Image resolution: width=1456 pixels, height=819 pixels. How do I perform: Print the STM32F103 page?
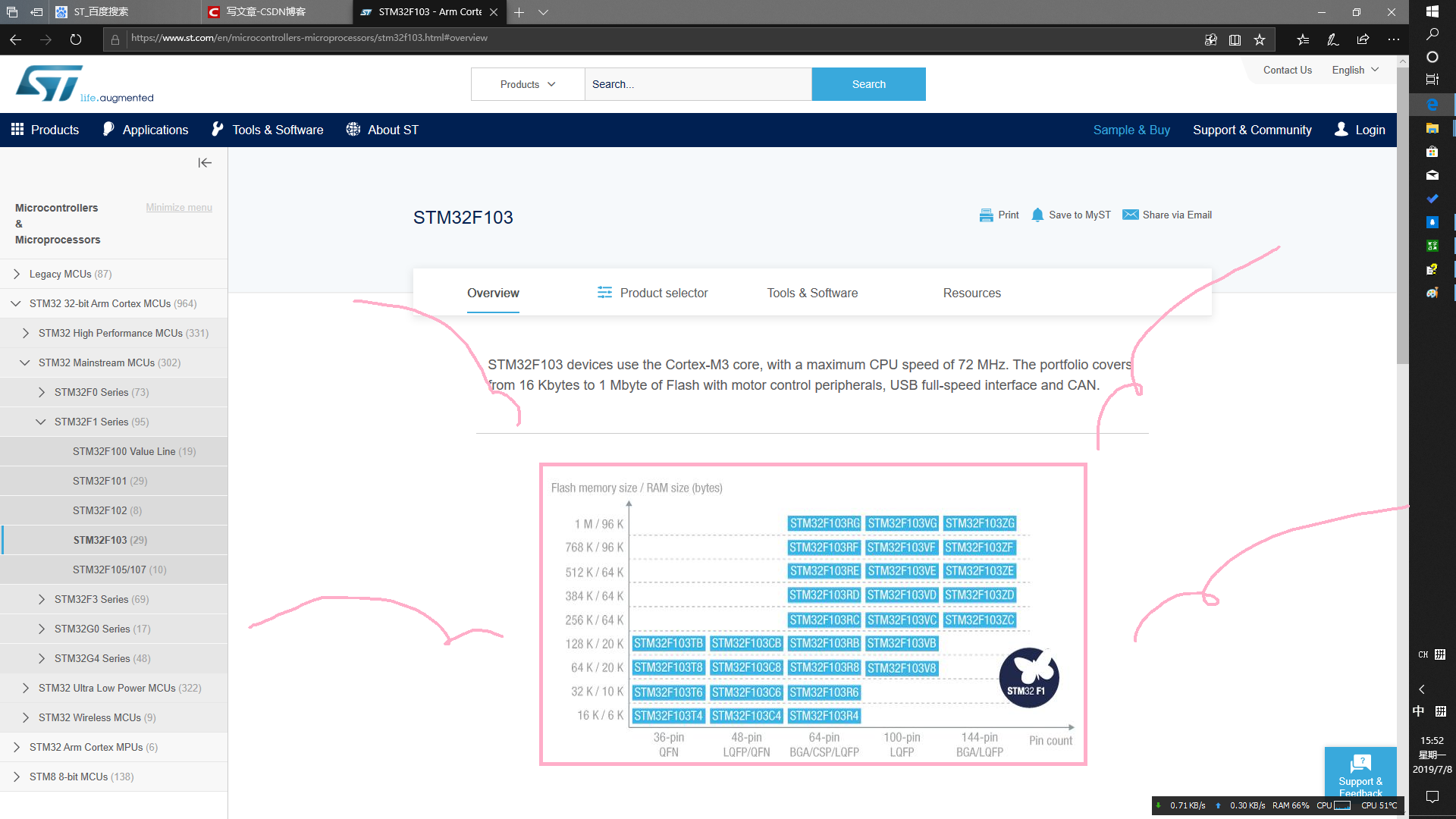click(x=999, y=215)
